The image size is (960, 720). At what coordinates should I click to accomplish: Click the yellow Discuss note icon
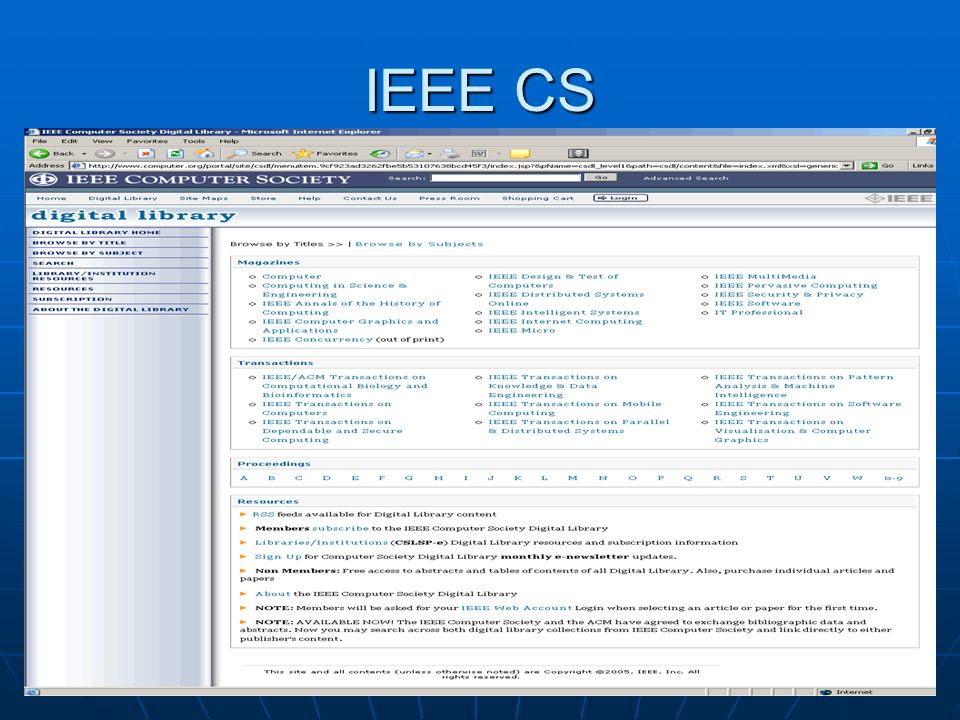519,154
